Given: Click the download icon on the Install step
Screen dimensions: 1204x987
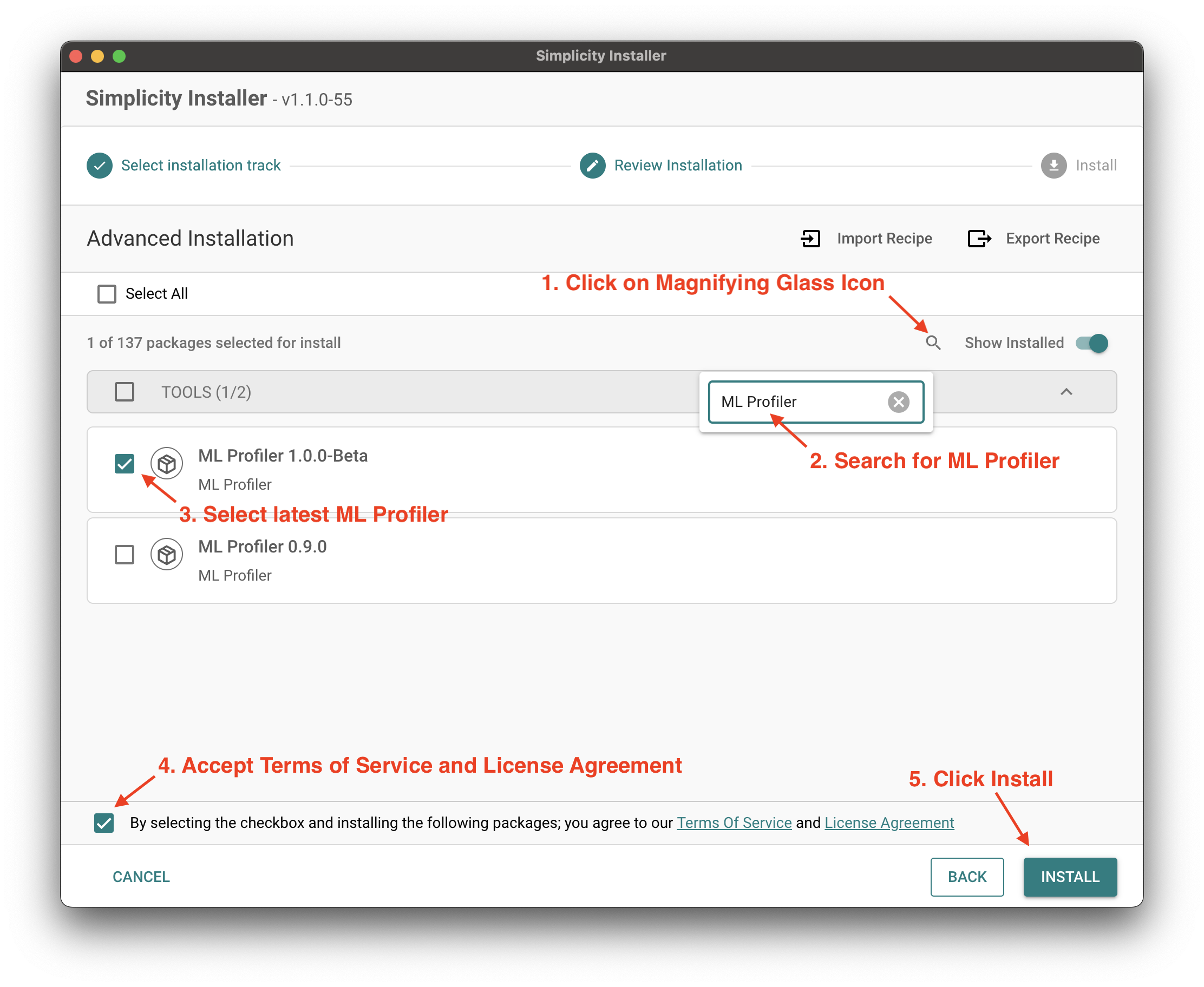Looking at the screenshot, I should point(1054,166).
